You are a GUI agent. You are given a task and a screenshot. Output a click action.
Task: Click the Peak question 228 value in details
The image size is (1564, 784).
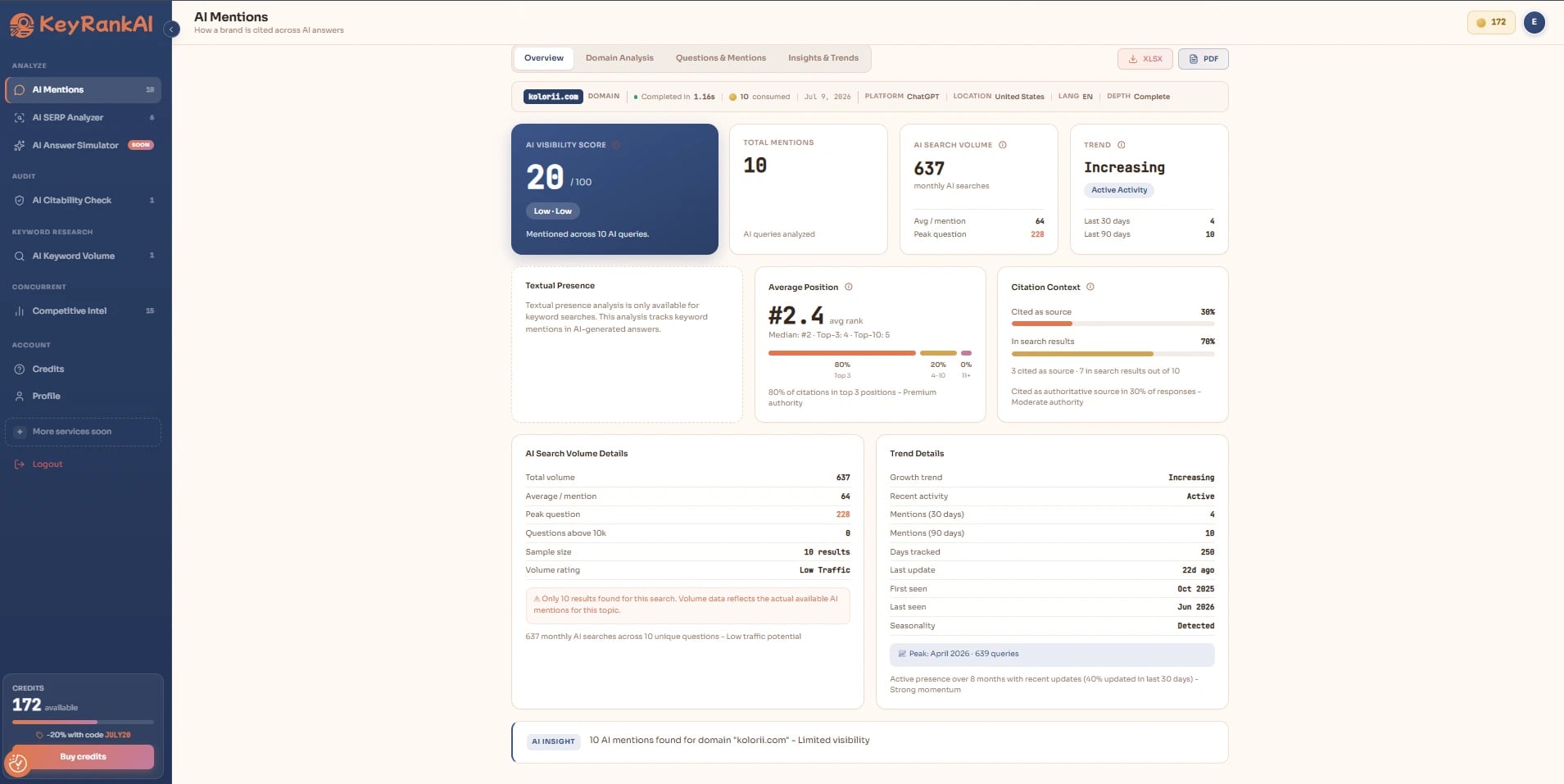pos(843,514)
